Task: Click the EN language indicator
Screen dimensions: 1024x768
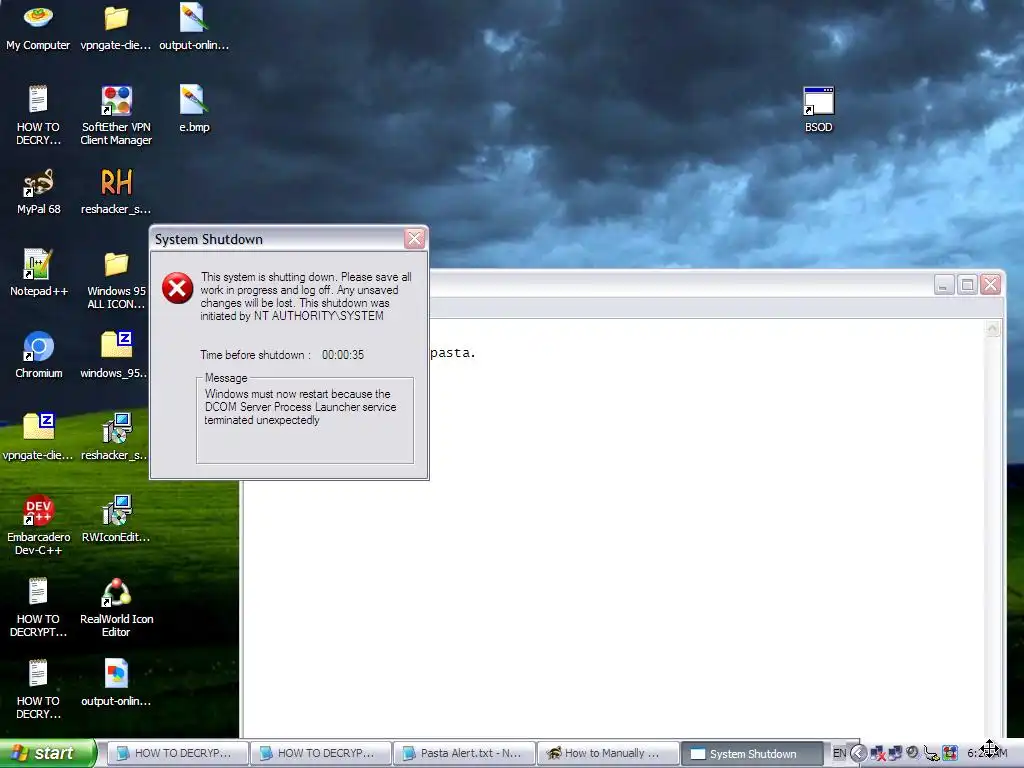Action: [x=839, y=754]
